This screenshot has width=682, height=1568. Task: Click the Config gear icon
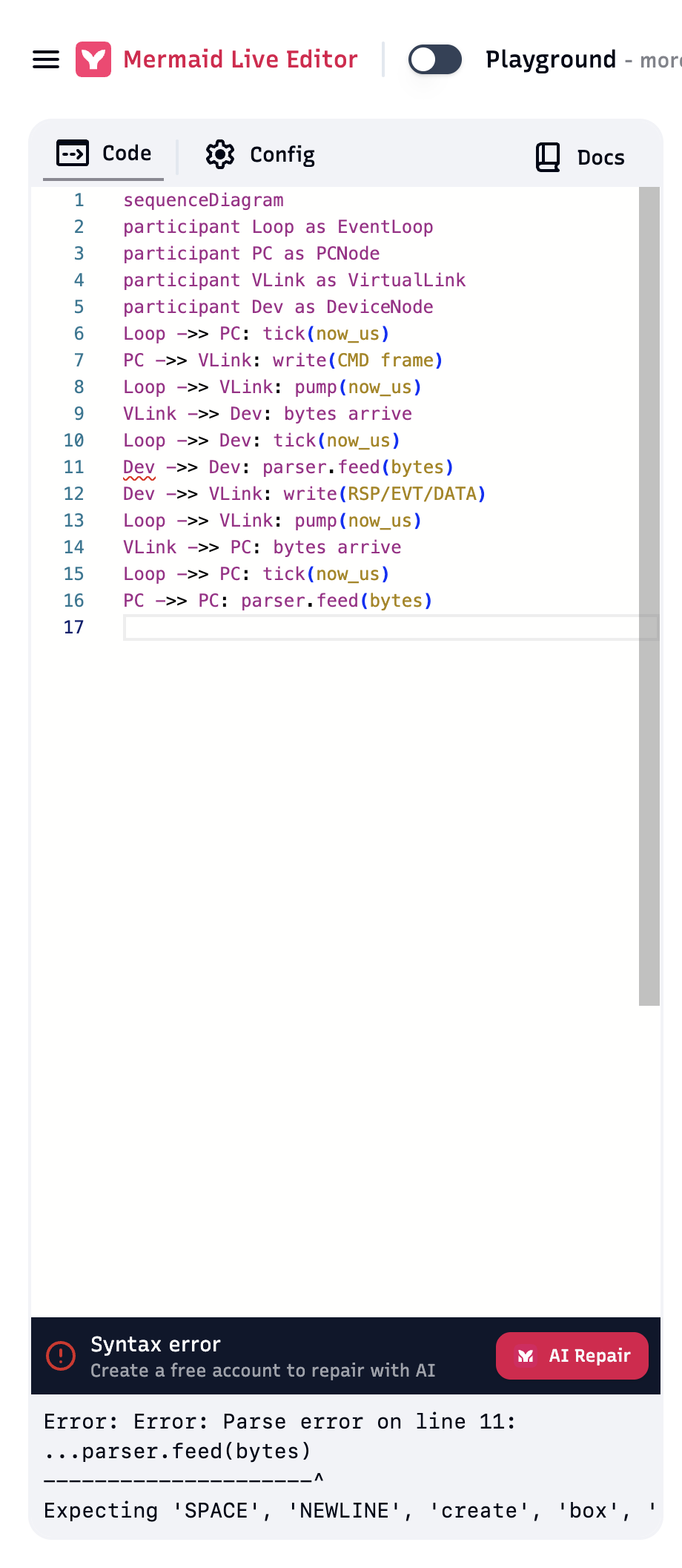[220, 154]
